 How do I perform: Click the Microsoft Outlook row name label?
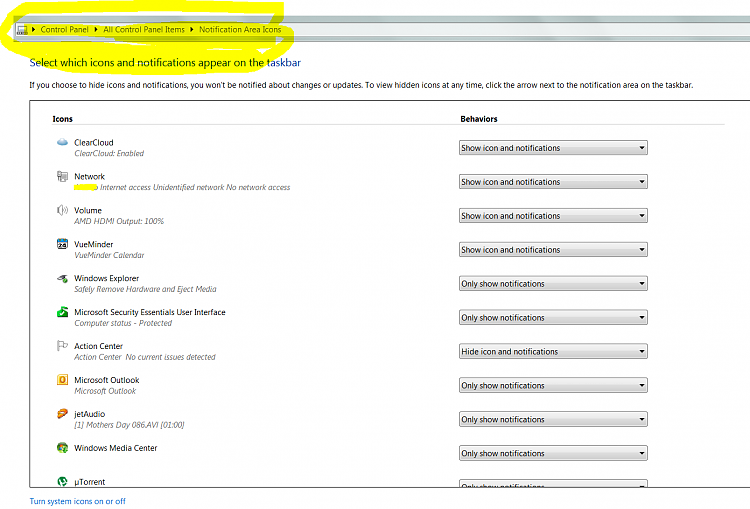point(107,380)
